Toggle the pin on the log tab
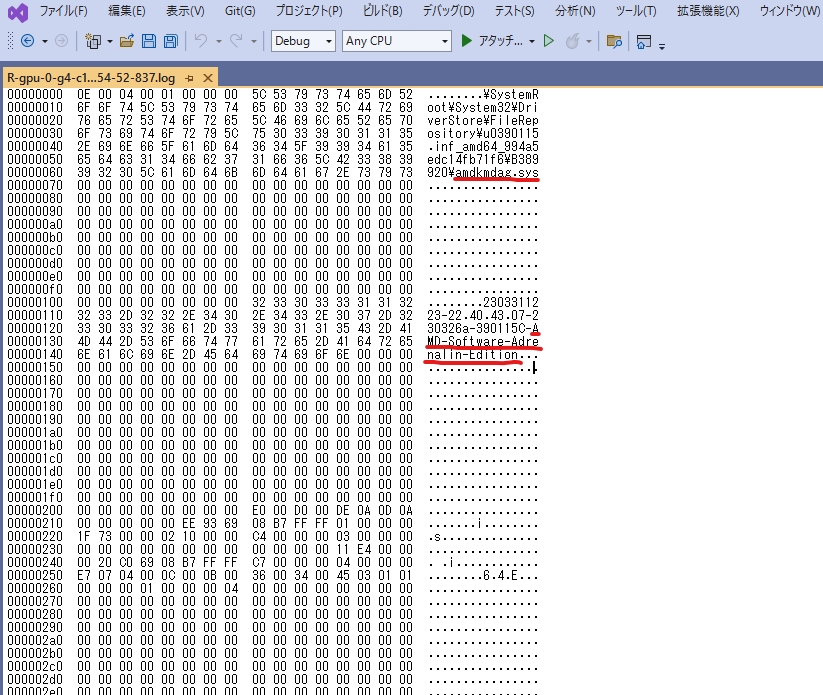 189,78
